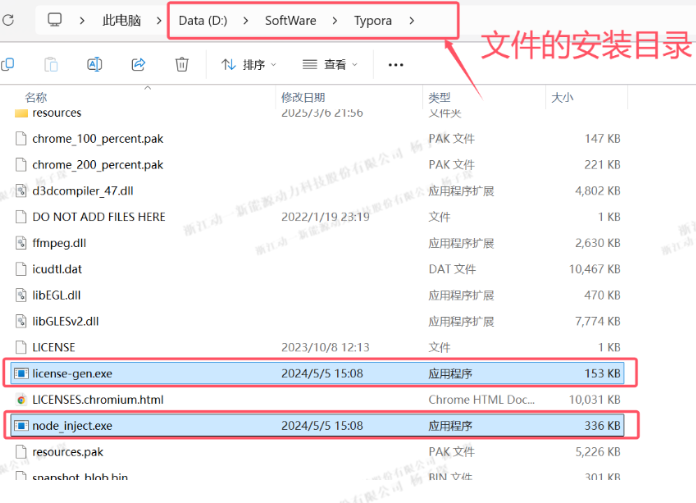
Task: Click the 2023/10/8 12:13 date cell
Action: pos(325,348)
